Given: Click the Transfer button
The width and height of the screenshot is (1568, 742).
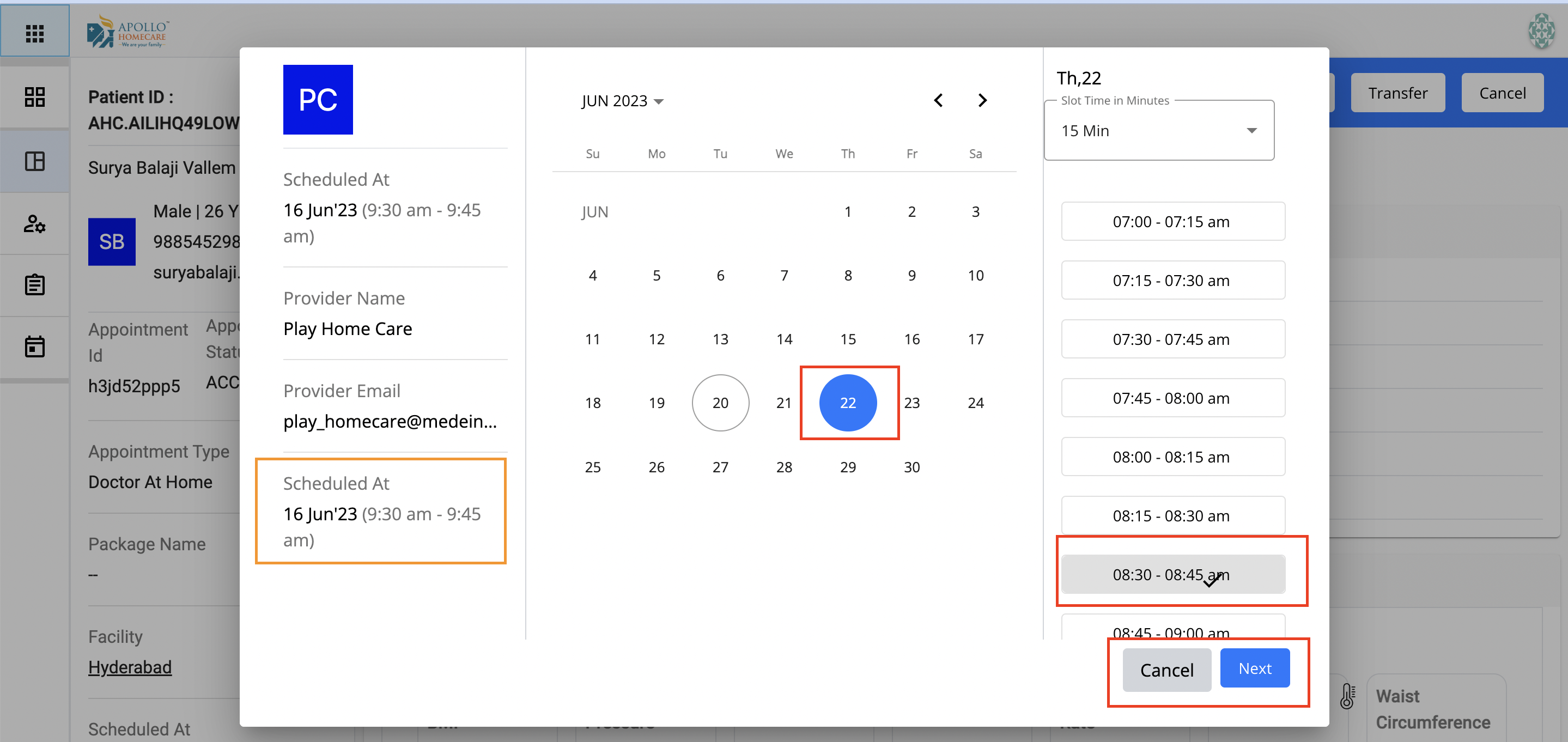Looking at the screenshot, I should coord(1397,93).
